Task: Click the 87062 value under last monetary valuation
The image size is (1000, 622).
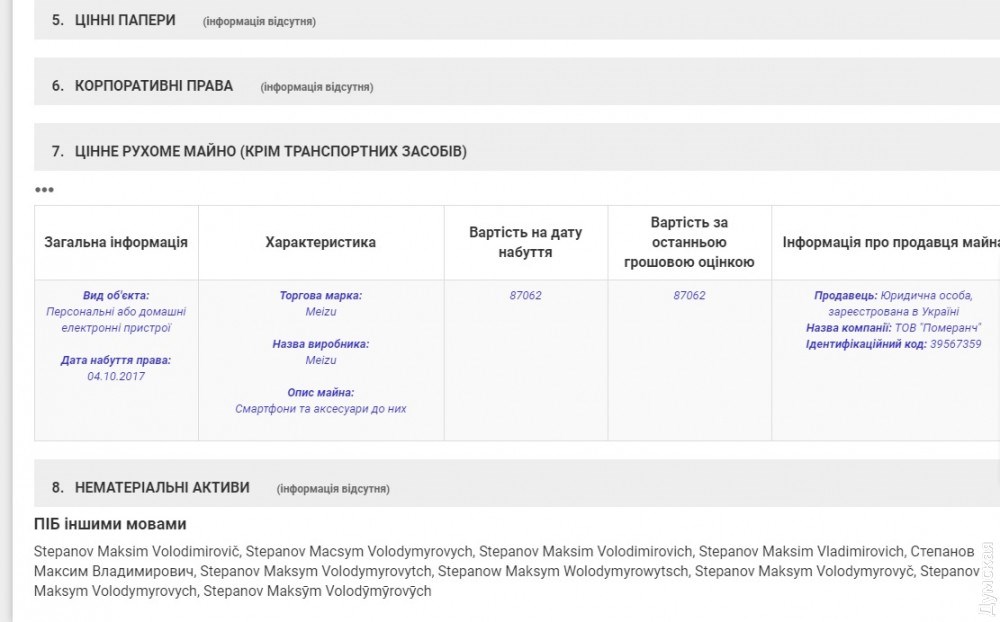Action: coord(689,295)
